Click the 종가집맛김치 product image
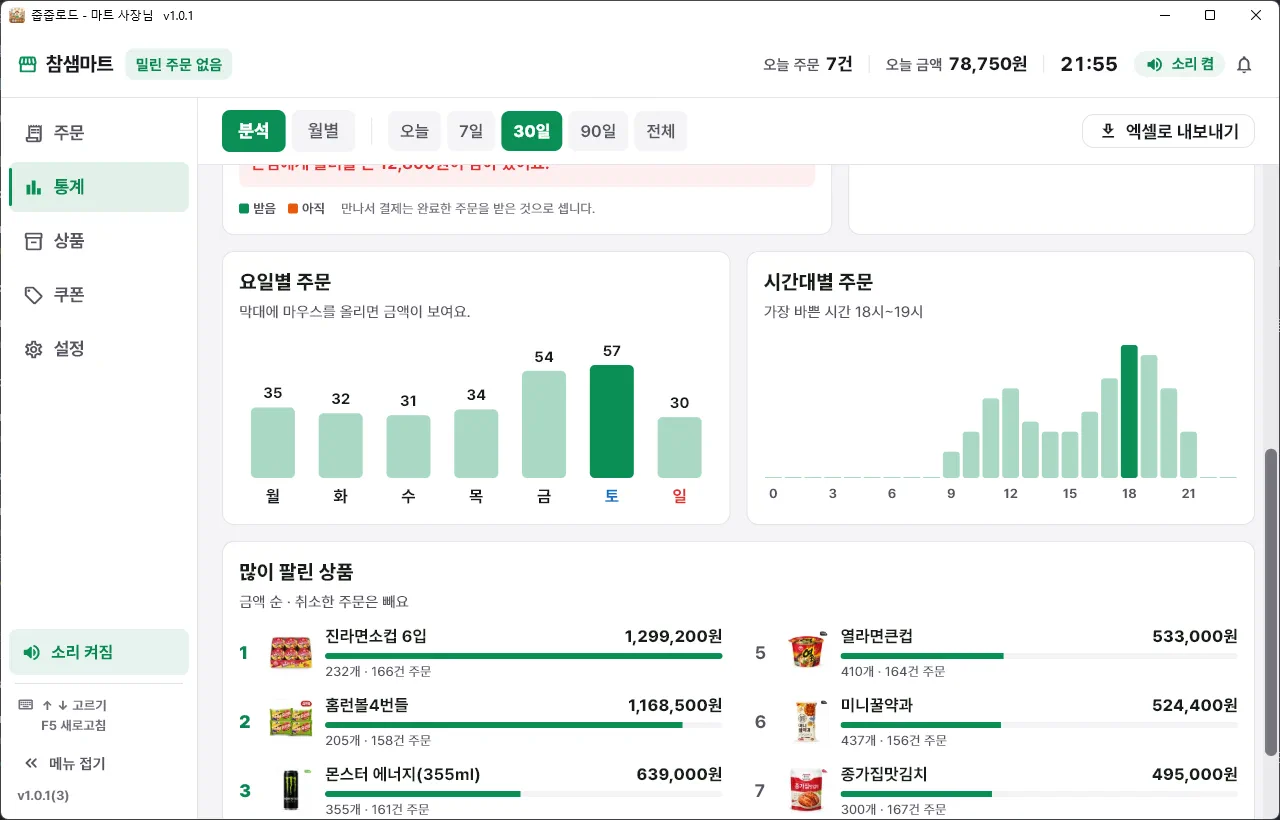Image resolution: width=1280 pixels, height=820 pixels. [x=807, y=790]
